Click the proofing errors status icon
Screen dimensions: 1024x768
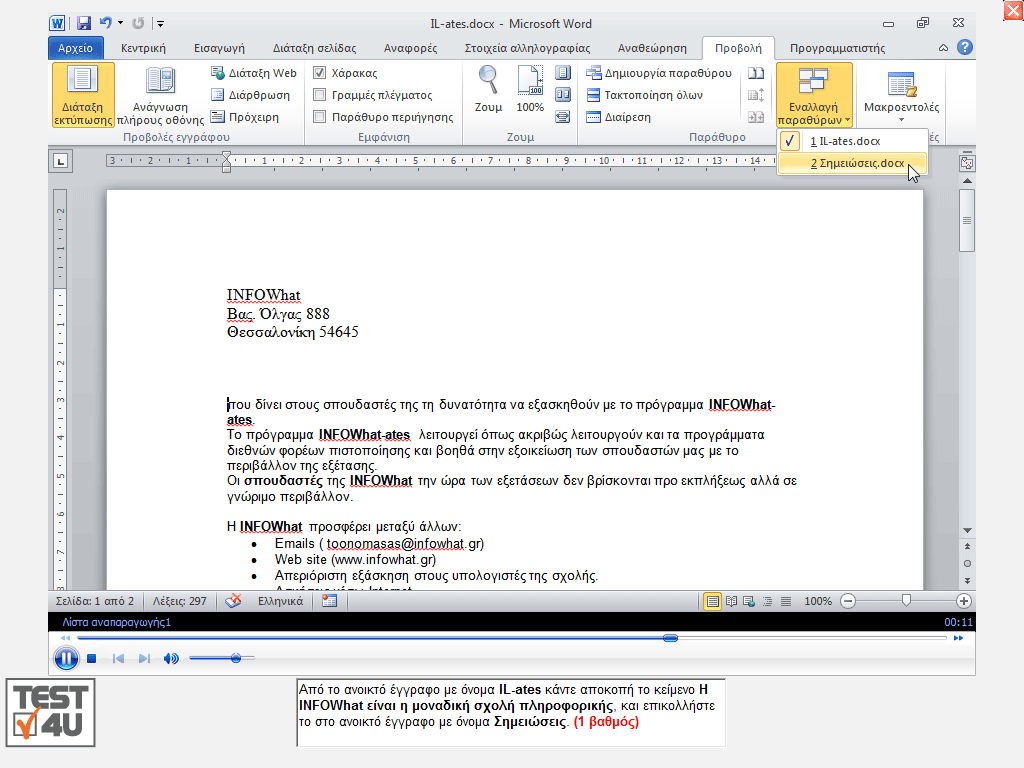click(233, 601)
